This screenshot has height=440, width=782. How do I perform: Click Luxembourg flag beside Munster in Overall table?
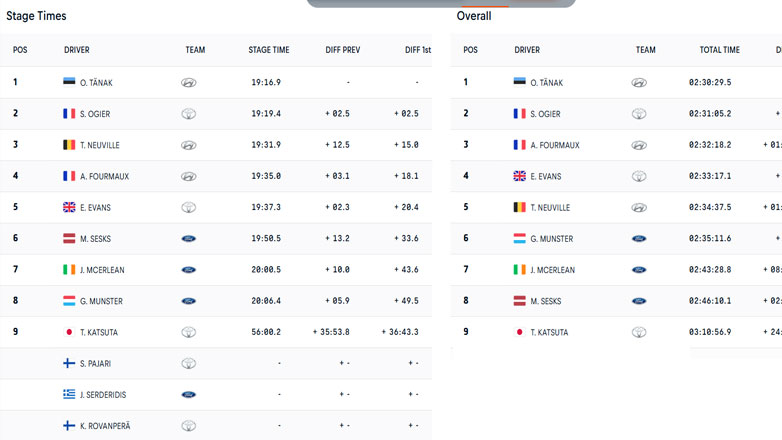(519, 239)
